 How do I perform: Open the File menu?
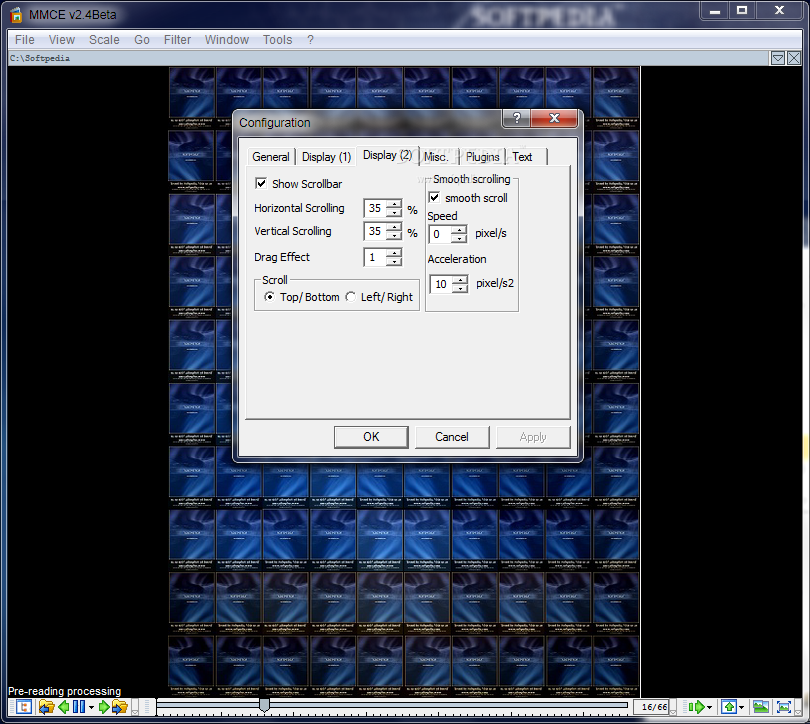point(24,40)
